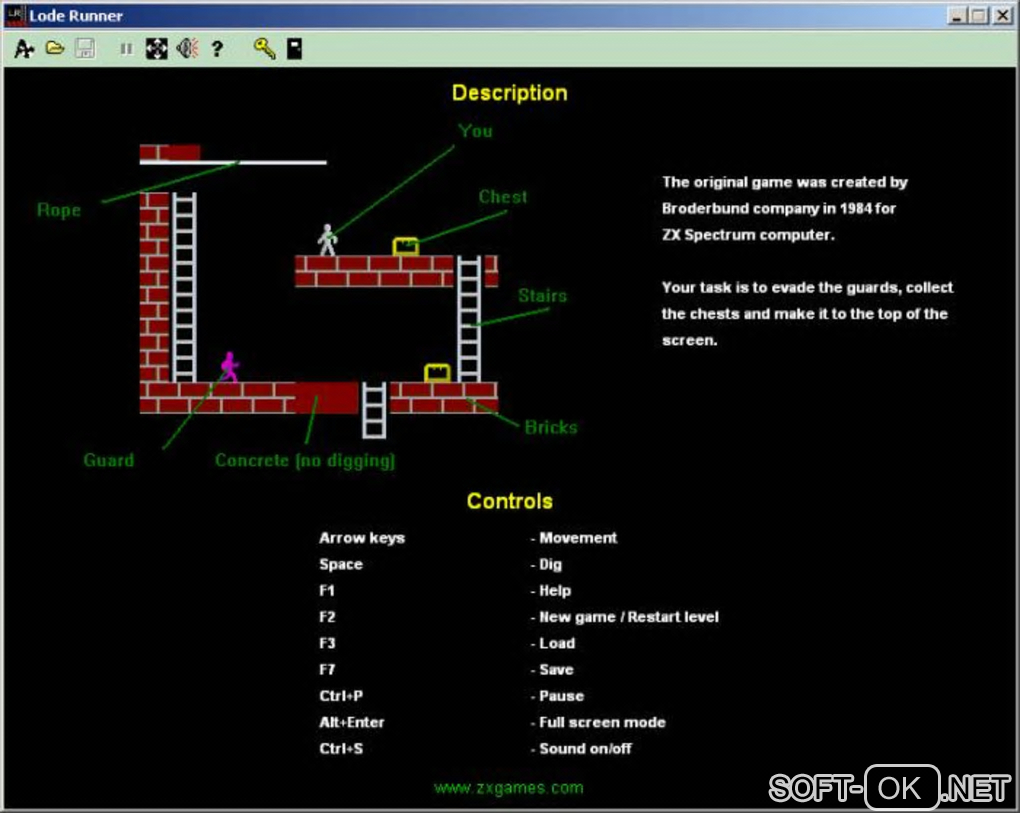Minimize the Lode Runner window
This screenshot has width=1020, height=813.
click(x=956, y=16)
